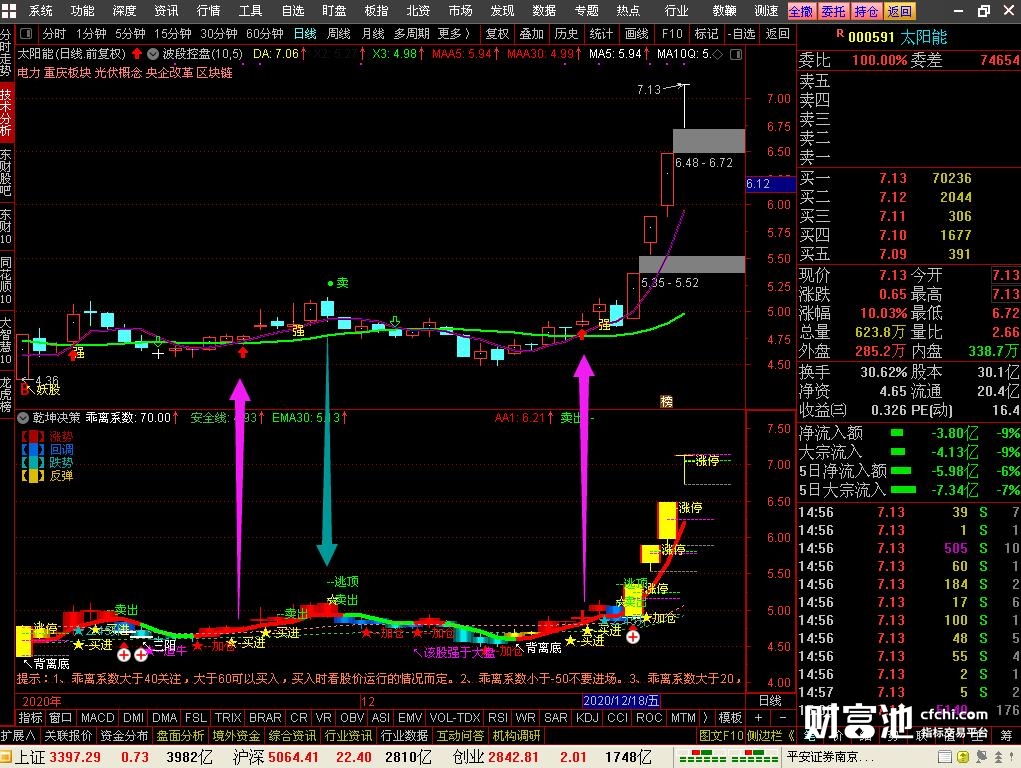
Task: Click the market breadth bar indicator
Action: coord(728,757)
